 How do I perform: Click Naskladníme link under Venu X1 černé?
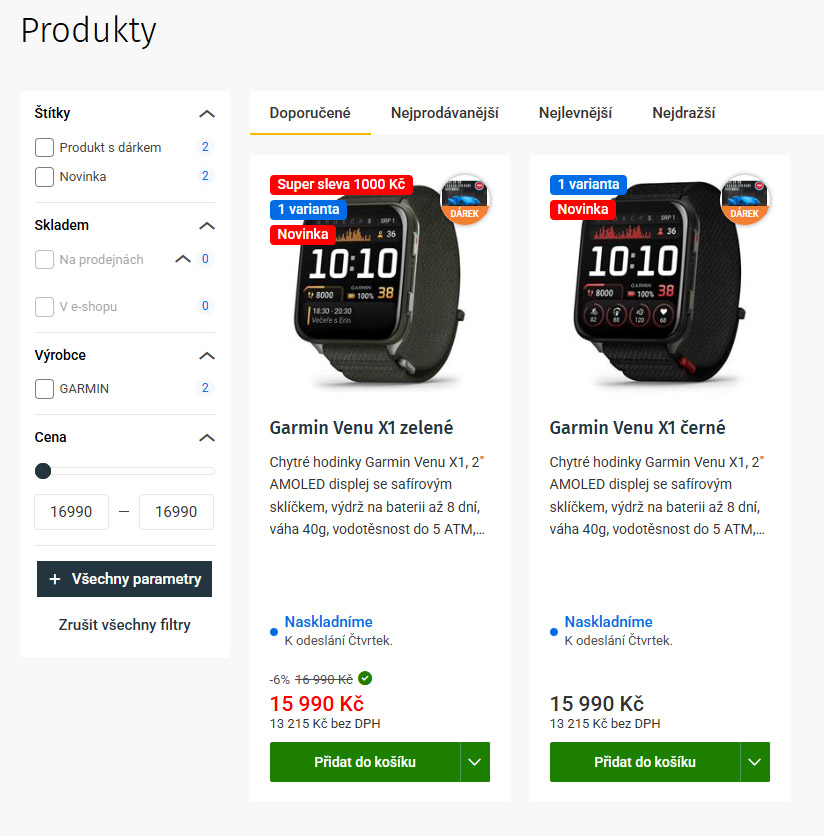coord(609,622)
